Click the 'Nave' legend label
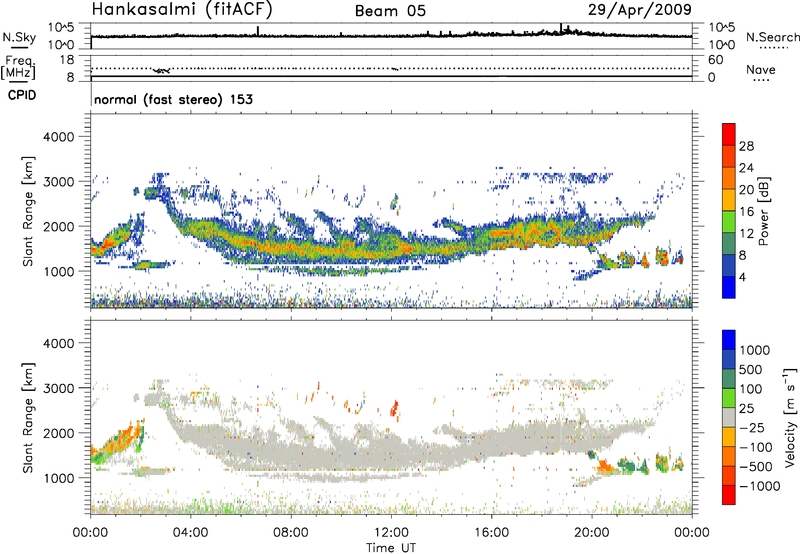The image size is (800, 554). (x=761, y=70)
